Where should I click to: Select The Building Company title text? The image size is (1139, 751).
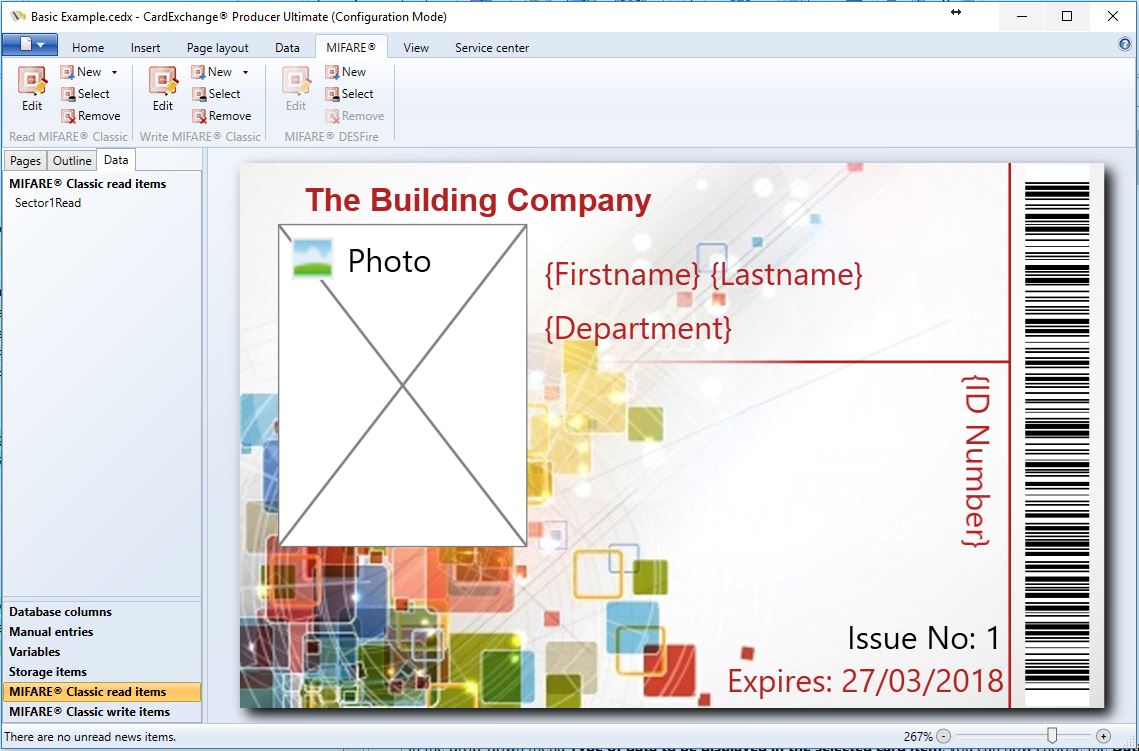pos(478,200)
